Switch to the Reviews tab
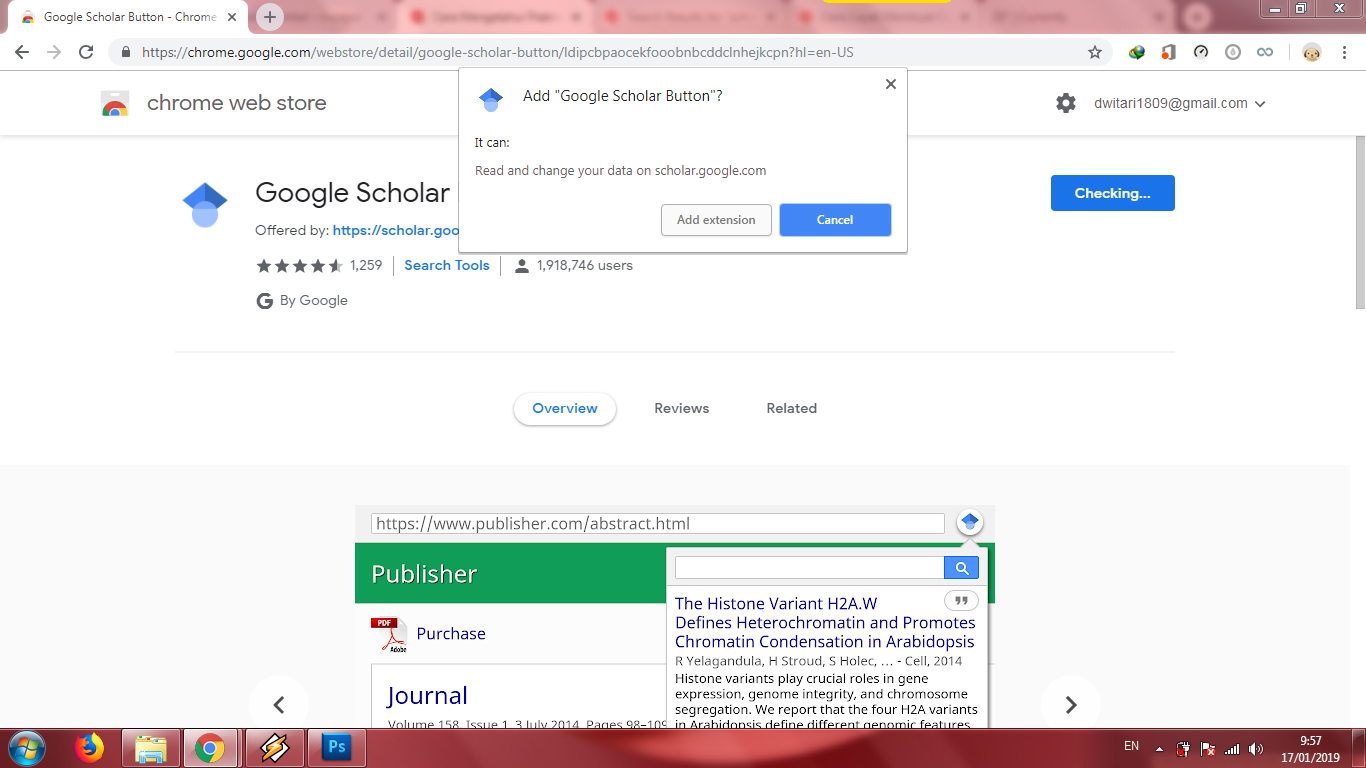The image size is (1366, 768). (x=681, y=408)
